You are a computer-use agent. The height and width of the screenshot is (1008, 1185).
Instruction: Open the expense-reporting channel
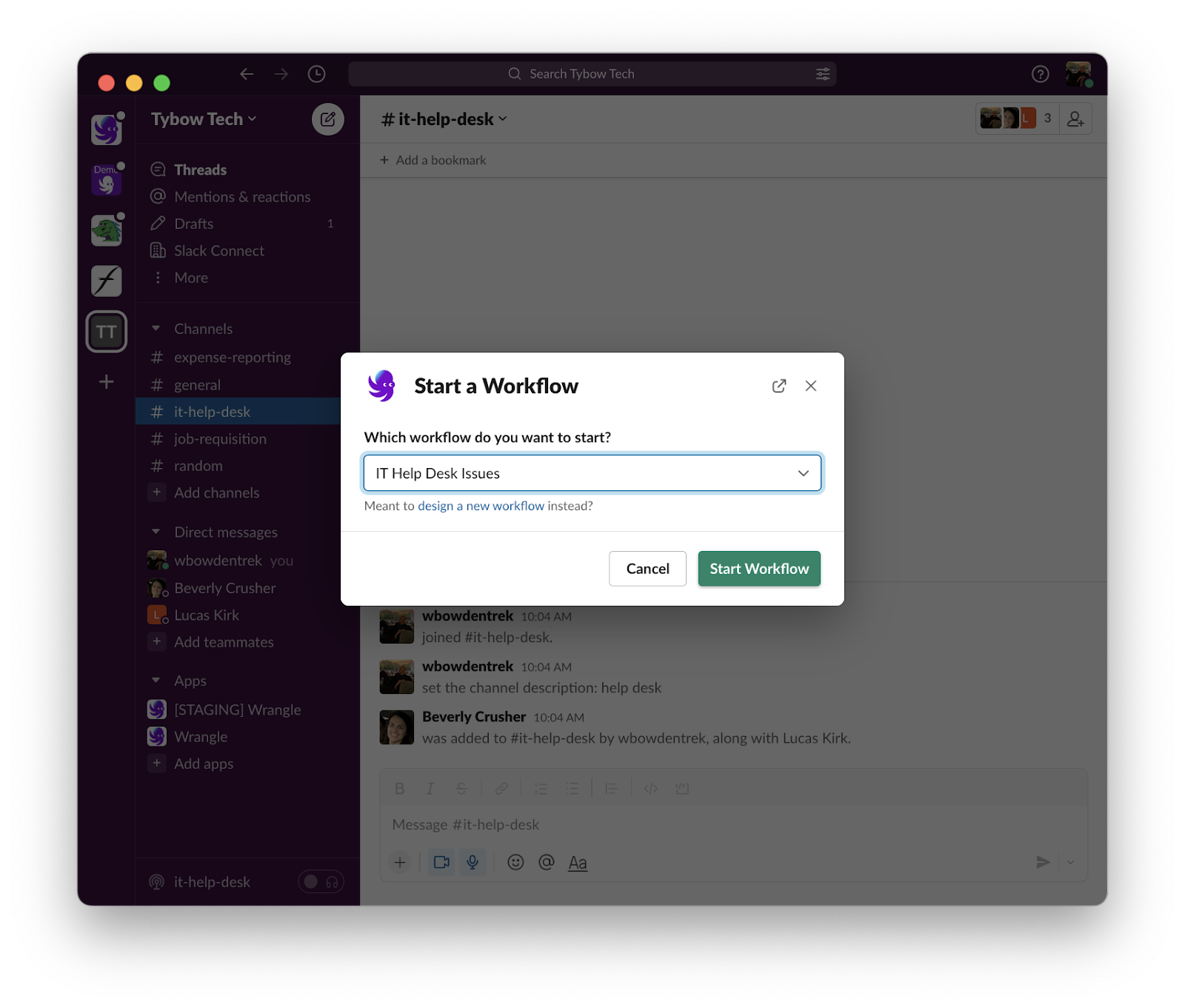(233, 358)
